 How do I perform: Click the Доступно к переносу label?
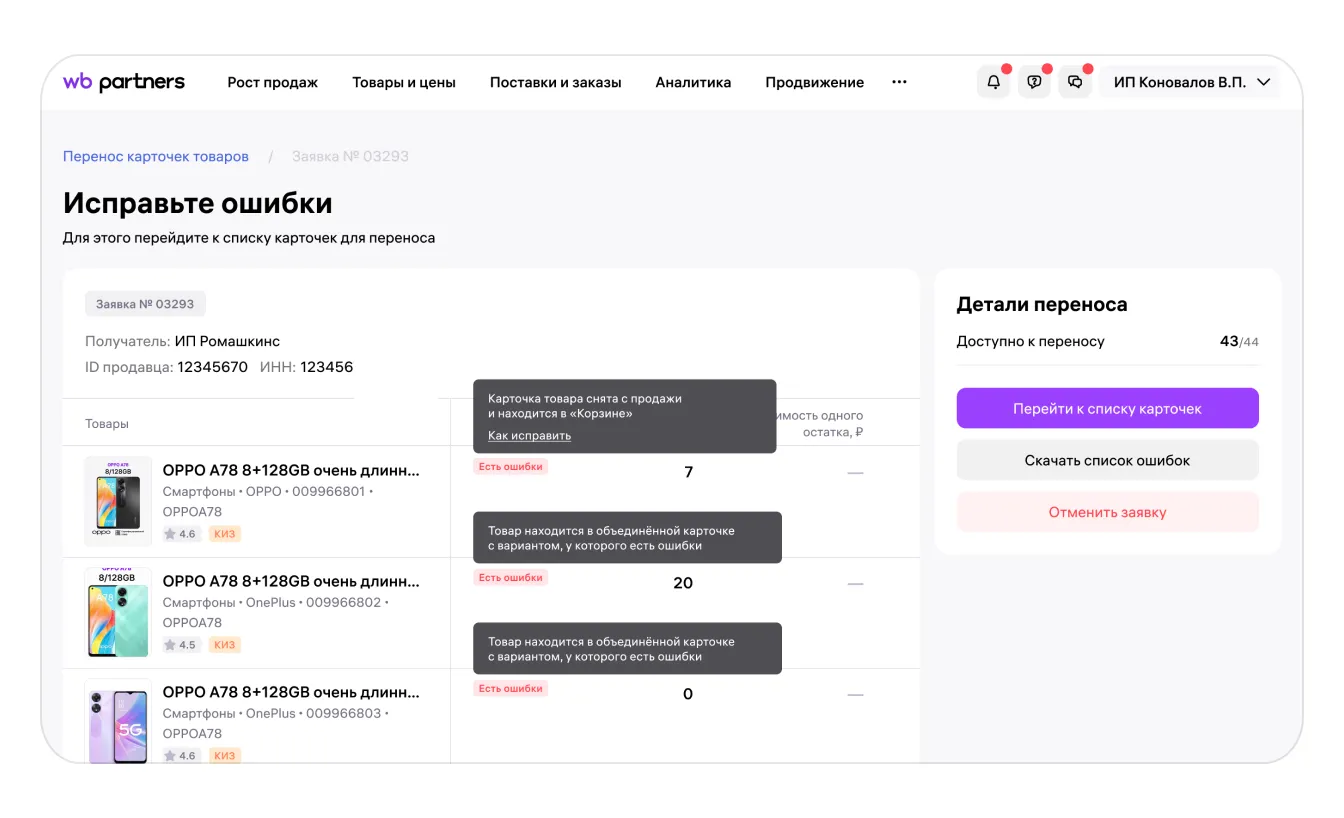click(x=1031, y=341)
